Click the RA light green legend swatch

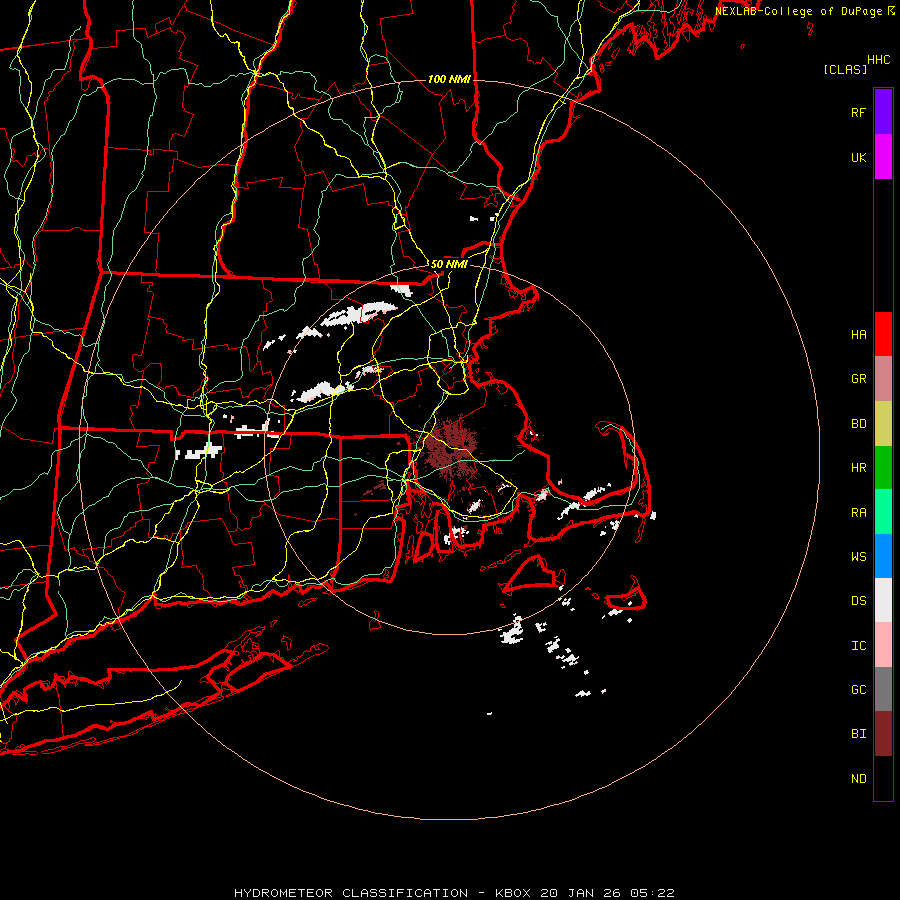tap(883, 512)
